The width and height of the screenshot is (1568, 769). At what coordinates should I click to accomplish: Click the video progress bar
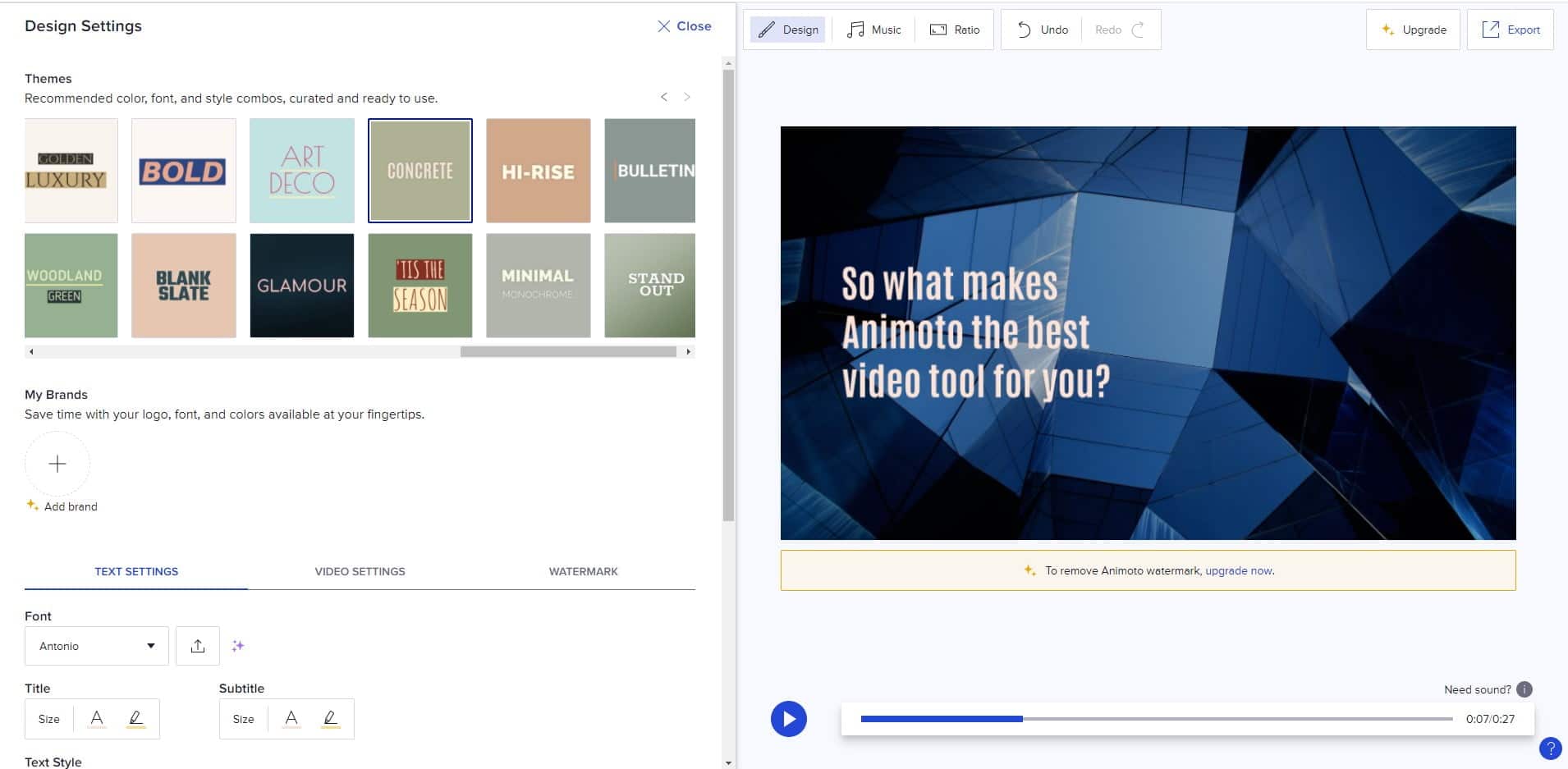click(x=1157, y=719)
